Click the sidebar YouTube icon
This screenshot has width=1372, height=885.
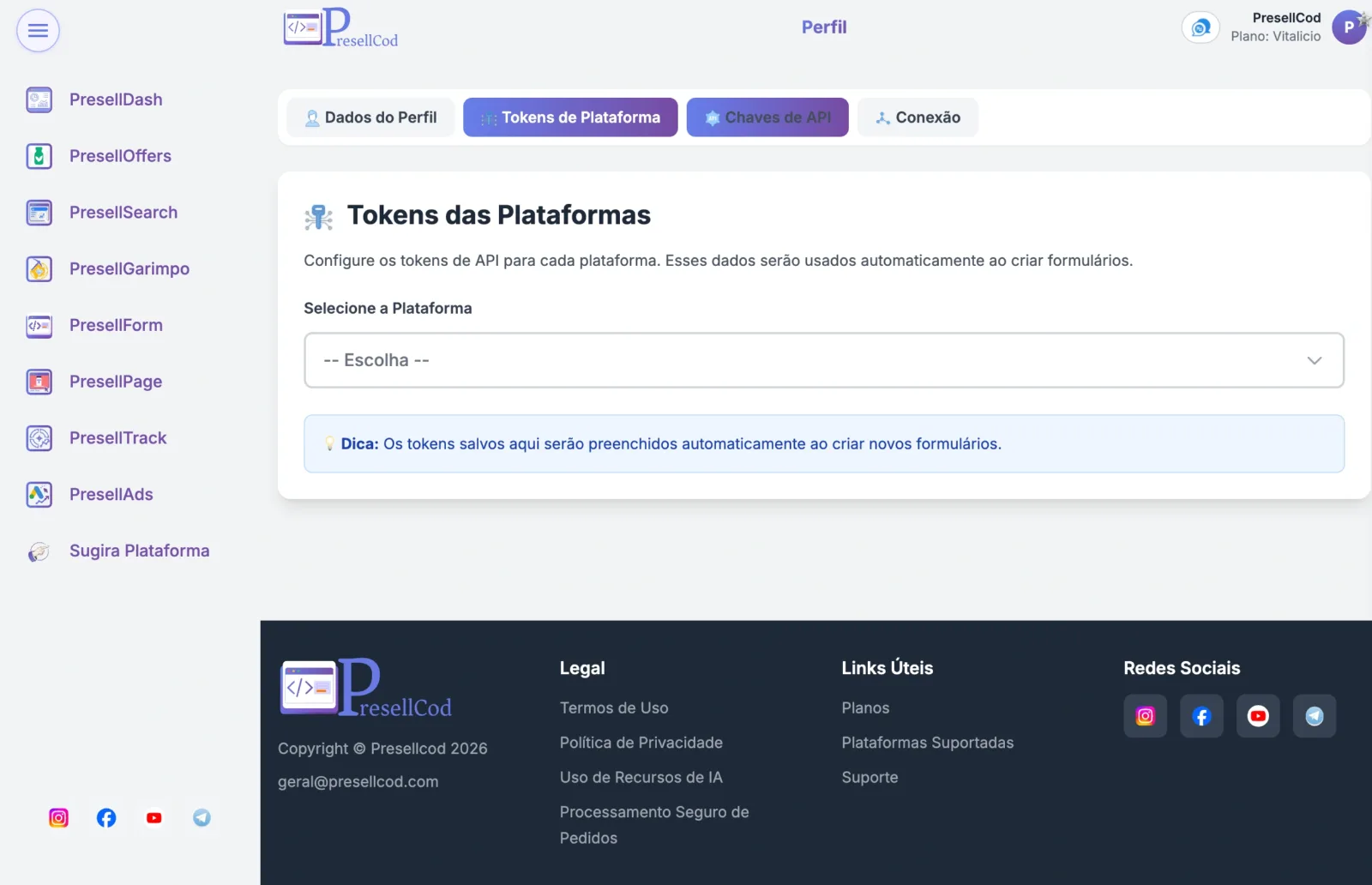click(154, 818)
